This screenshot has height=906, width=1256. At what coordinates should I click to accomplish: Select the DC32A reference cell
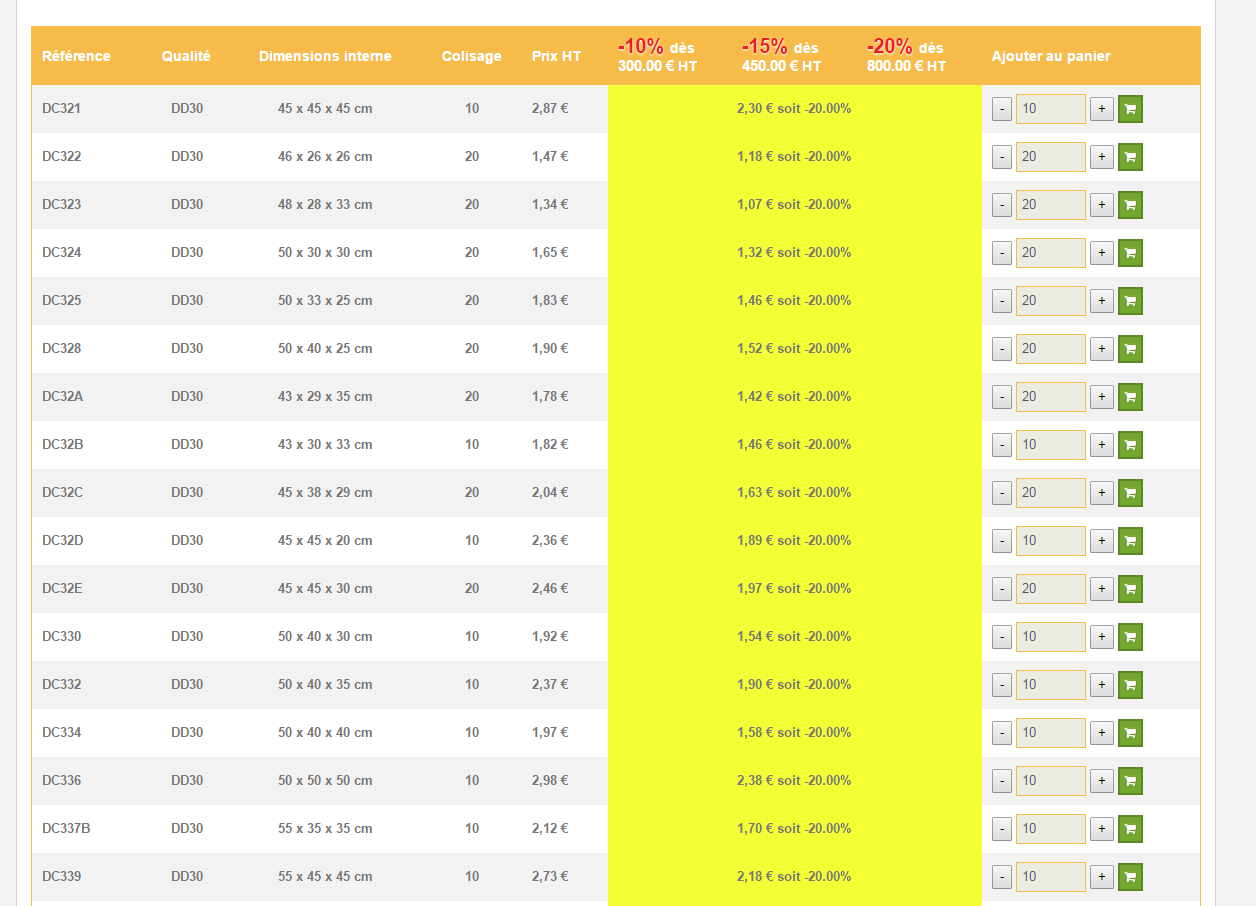pyautogui.click(x=63, y=397)
